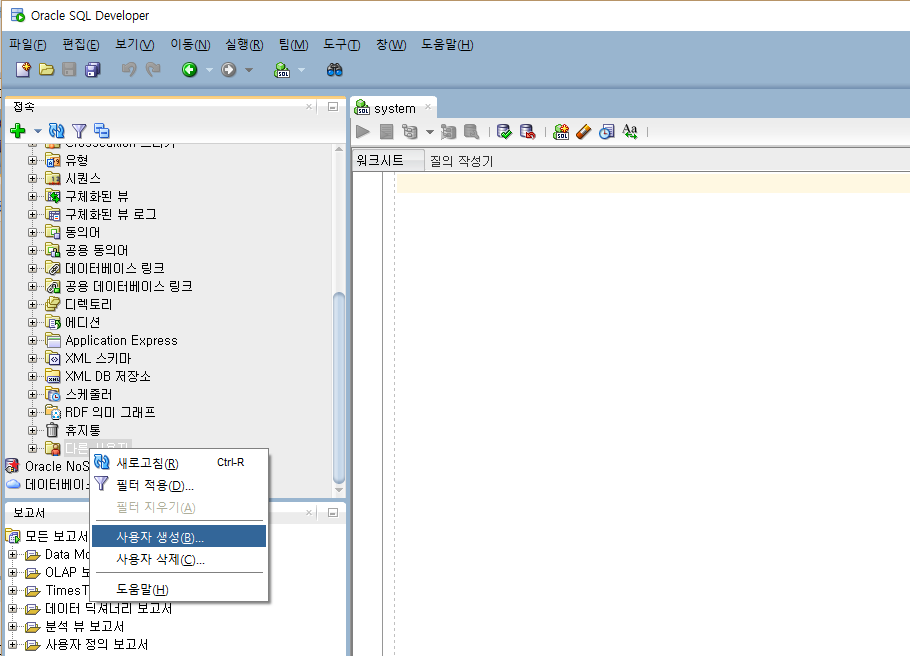
Task: Open SQL Worksheet toolbar icon
Action: (282, 70)
